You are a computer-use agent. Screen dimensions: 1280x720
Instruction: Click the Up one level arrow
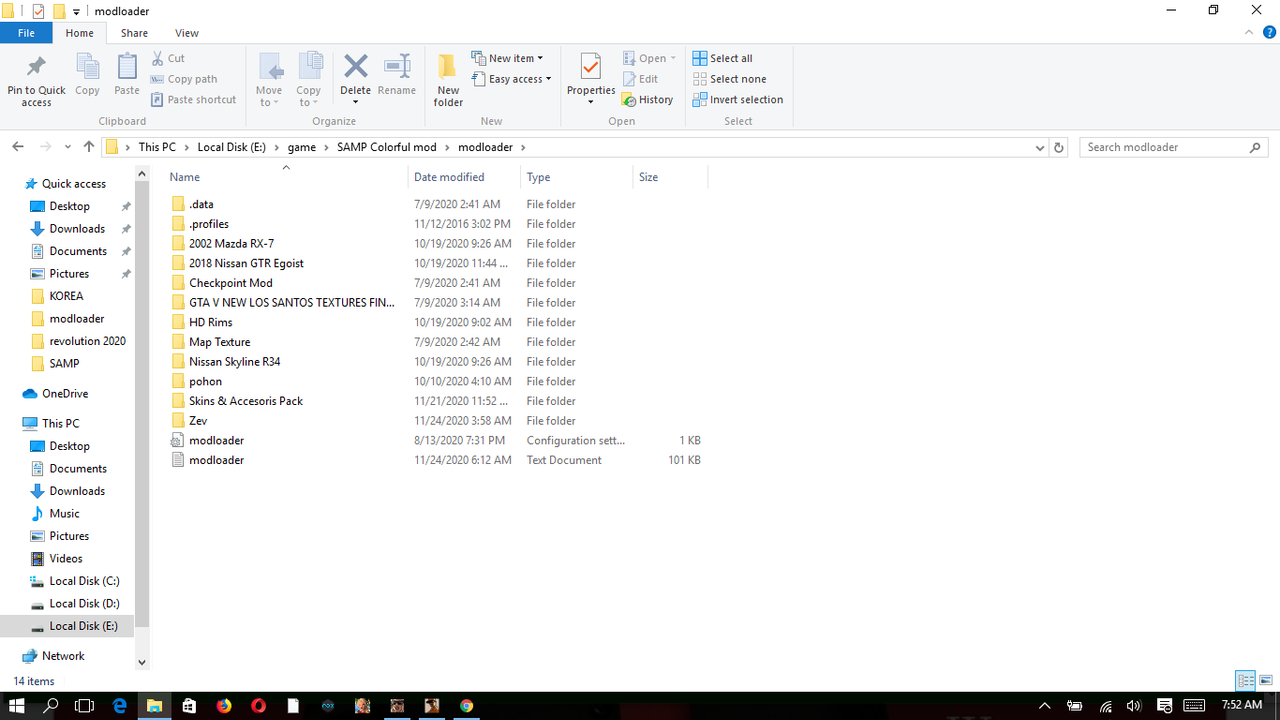pos(89,147)
